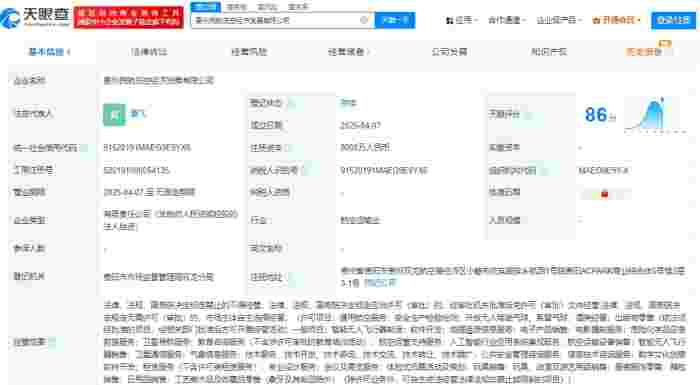Image resolution: width=700 pixels, height=385 pixels.
Task: Switch to the 基本信息 tab
Action: [x=49, y=52]
